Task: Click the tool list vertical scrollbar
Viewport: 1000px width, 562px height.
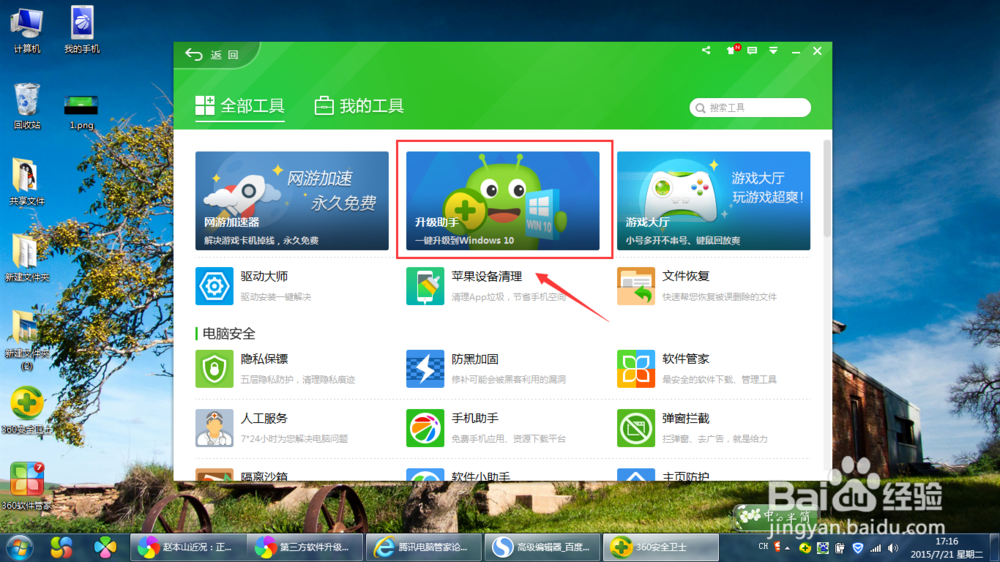Action: pos(827,188)
